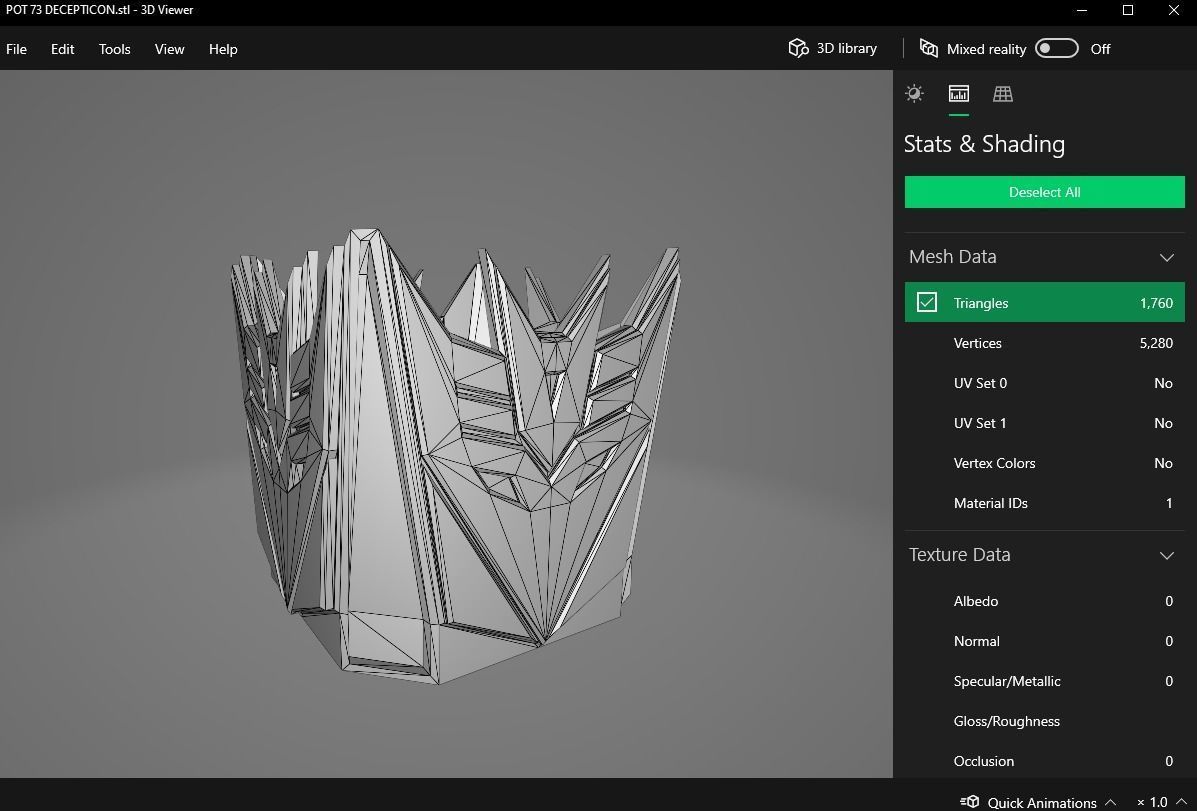Select the Stats & Shading tab icon
Screen dimensions: 1197x811
tap(959, 93)
